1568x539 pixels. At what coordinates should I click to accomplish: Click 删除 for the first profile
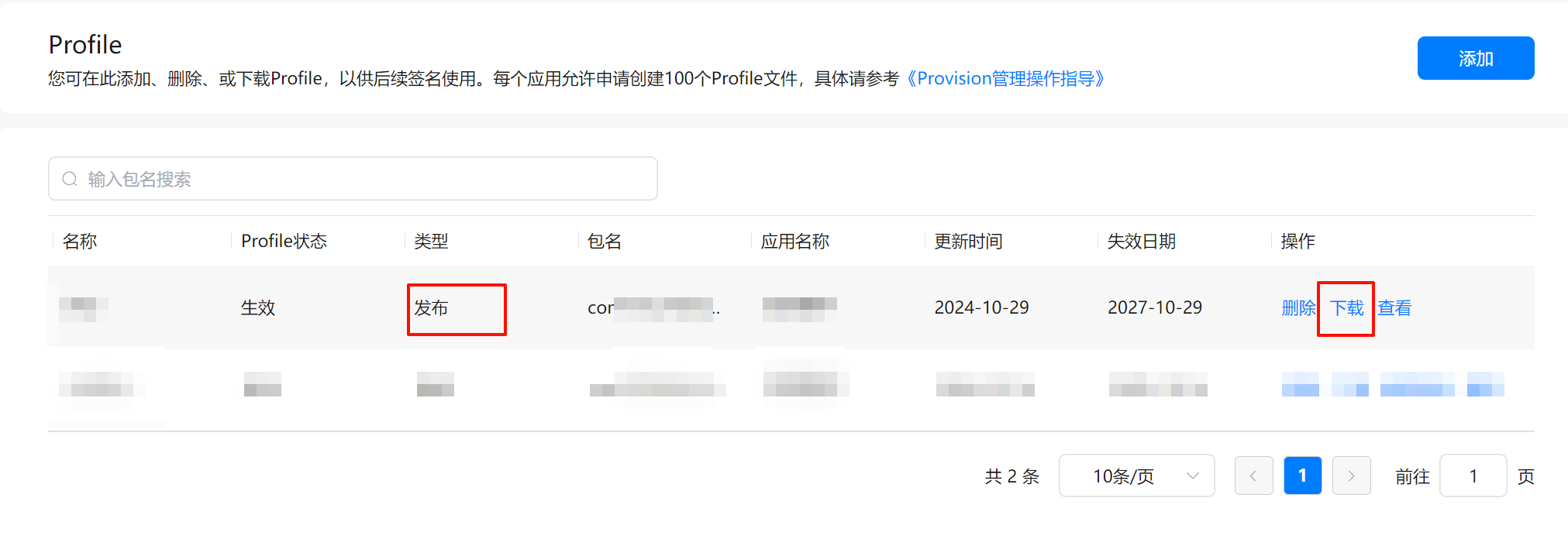pos(1298,308)
